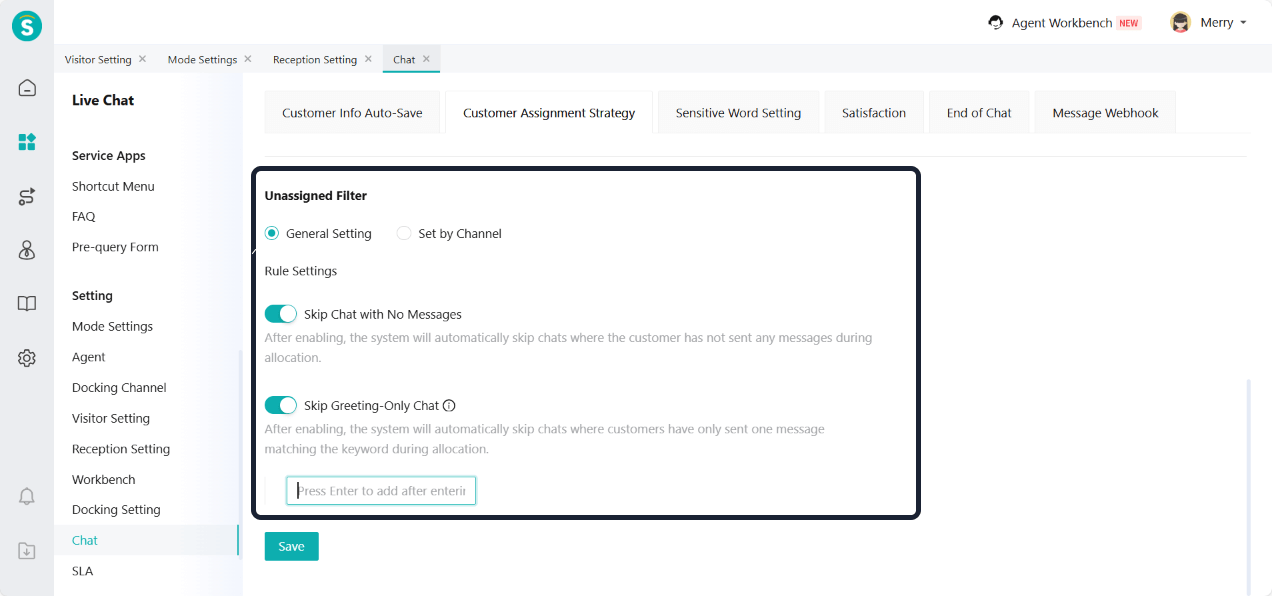Click the routing flow icon in sidebar
This screenshot has width=1272, height=596.
click(27, 196)
